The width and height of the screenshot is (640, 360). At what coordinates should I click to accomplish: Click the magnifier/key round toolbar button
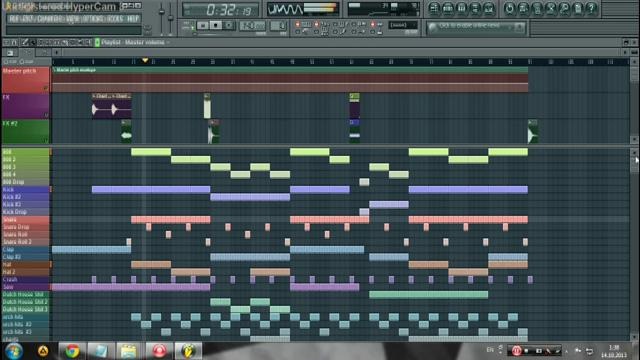click(x=564, y=8)
